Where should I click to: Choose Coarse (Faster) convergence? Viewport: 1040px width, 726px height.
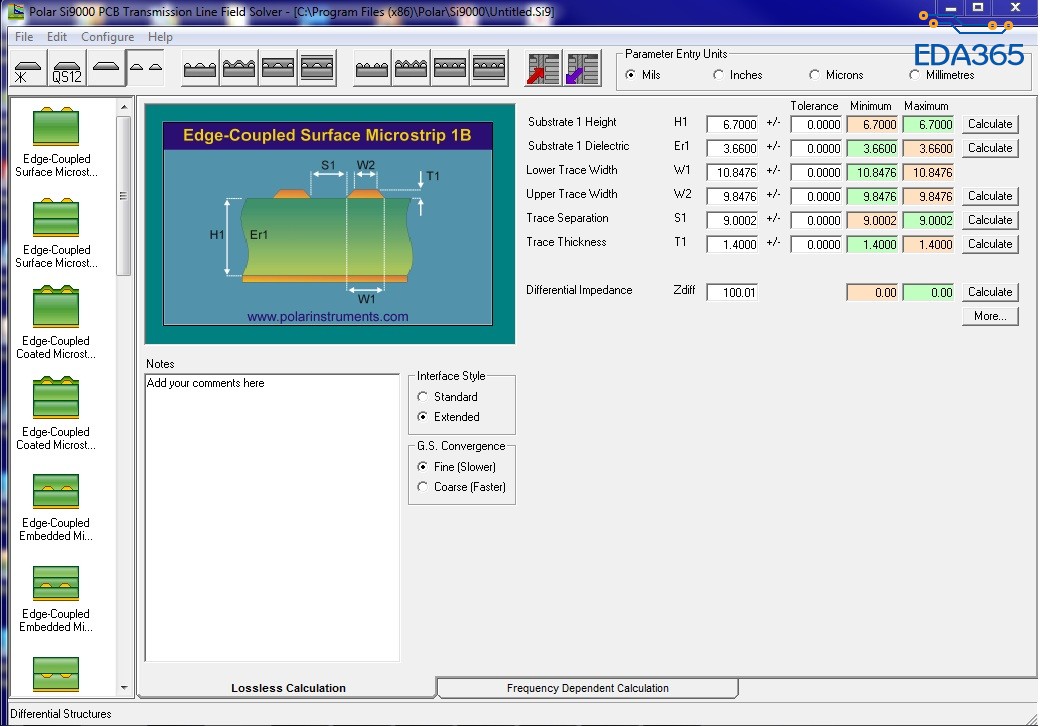(x=423, y=487)
